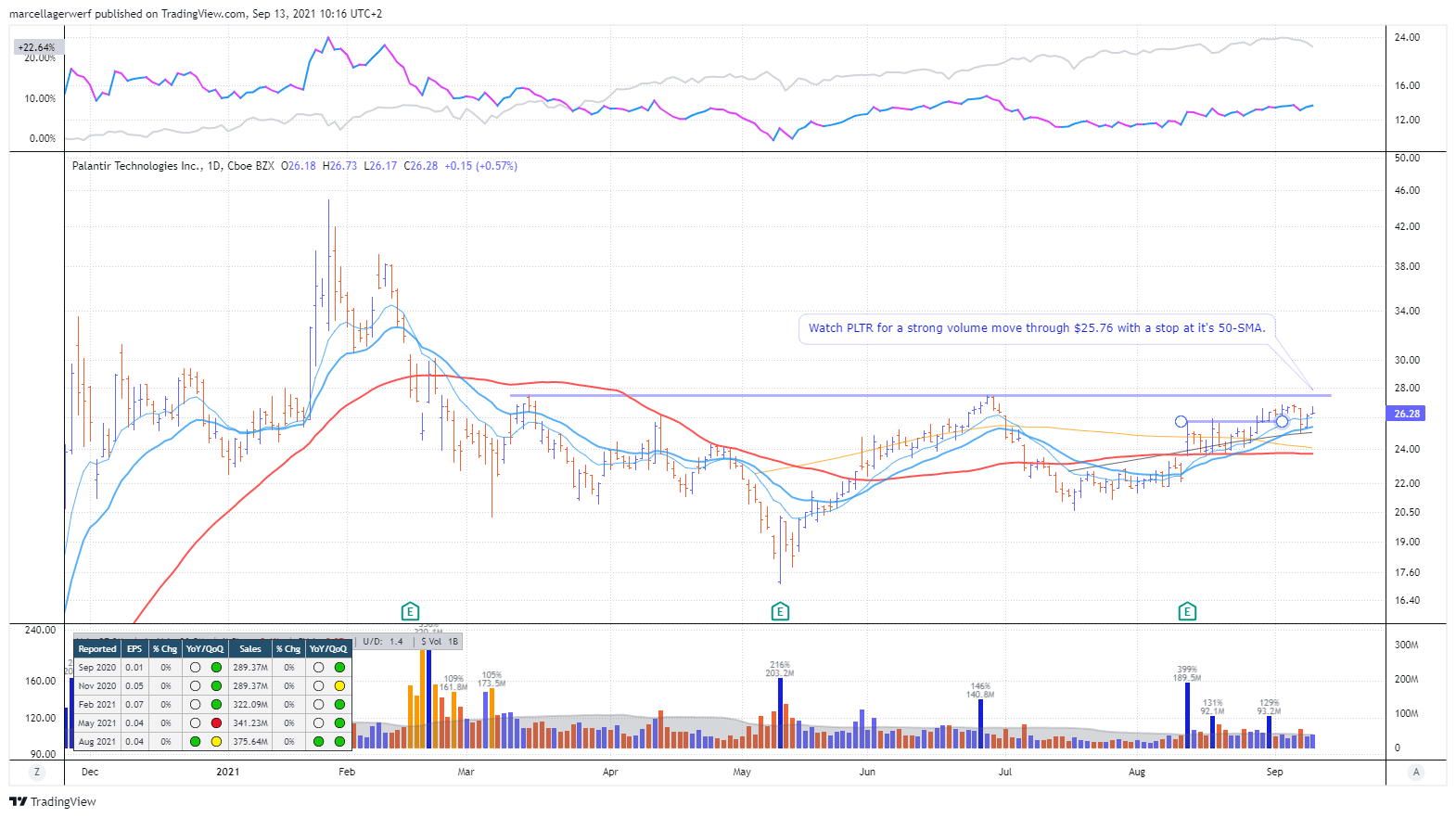The image size is (1456, 818).
Task: Click the yellow dot in Aug 2021 row
Action: (216, 742)
